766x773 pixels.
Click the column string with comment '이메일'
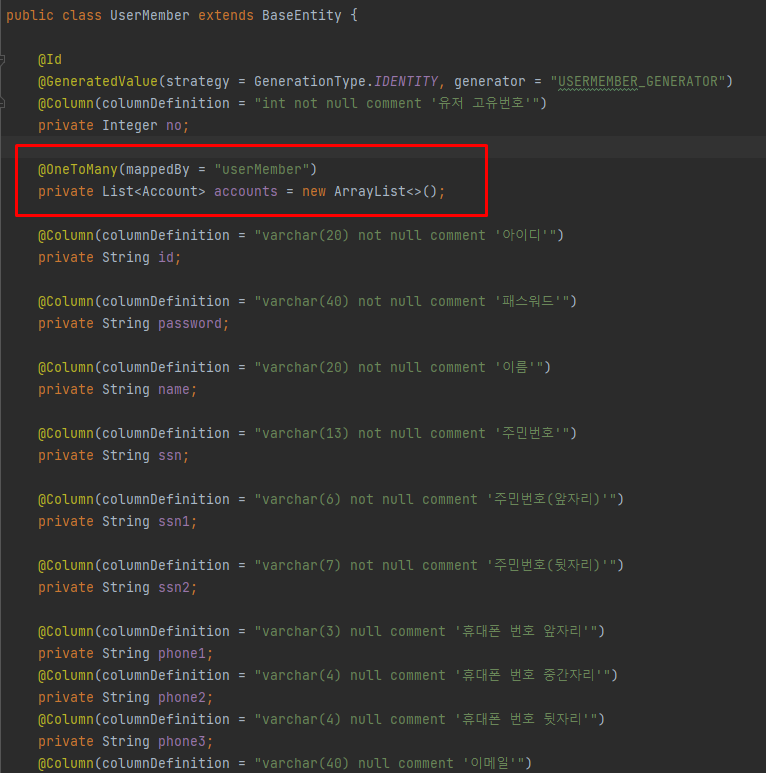(390, 764)
